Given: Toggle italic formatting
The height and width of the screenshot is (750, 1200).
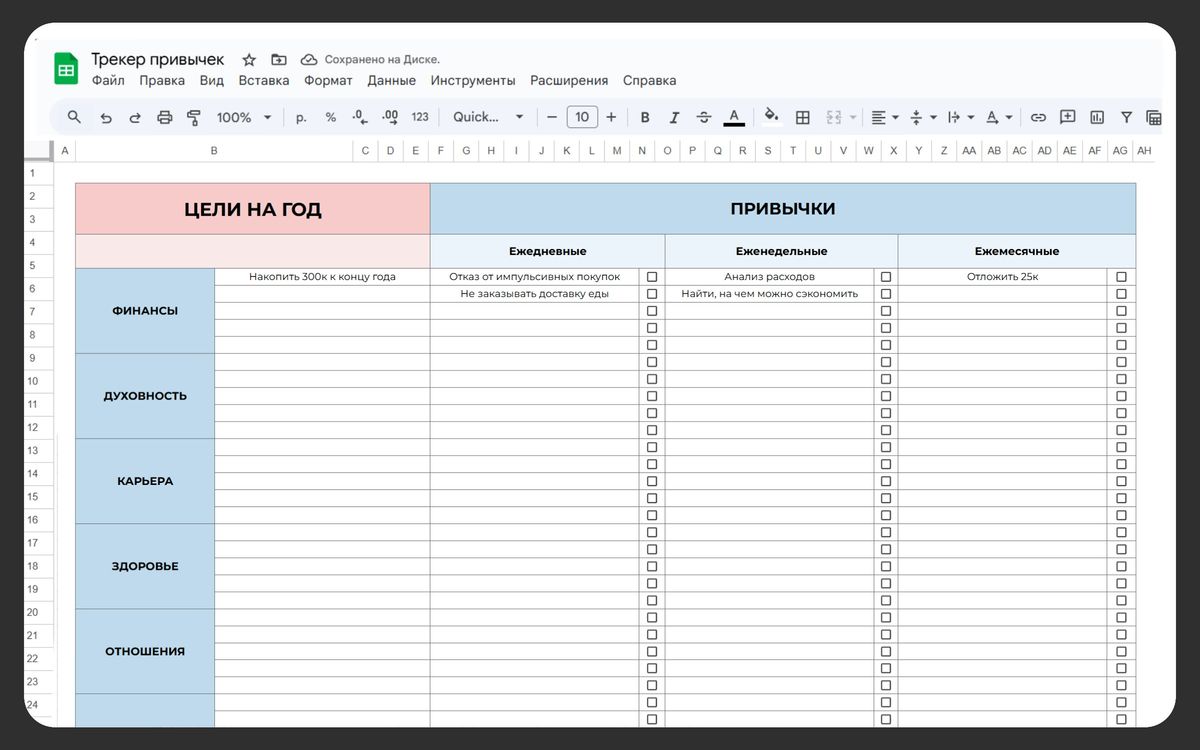Looking at the screenshot, I should (x=674, y=118).
